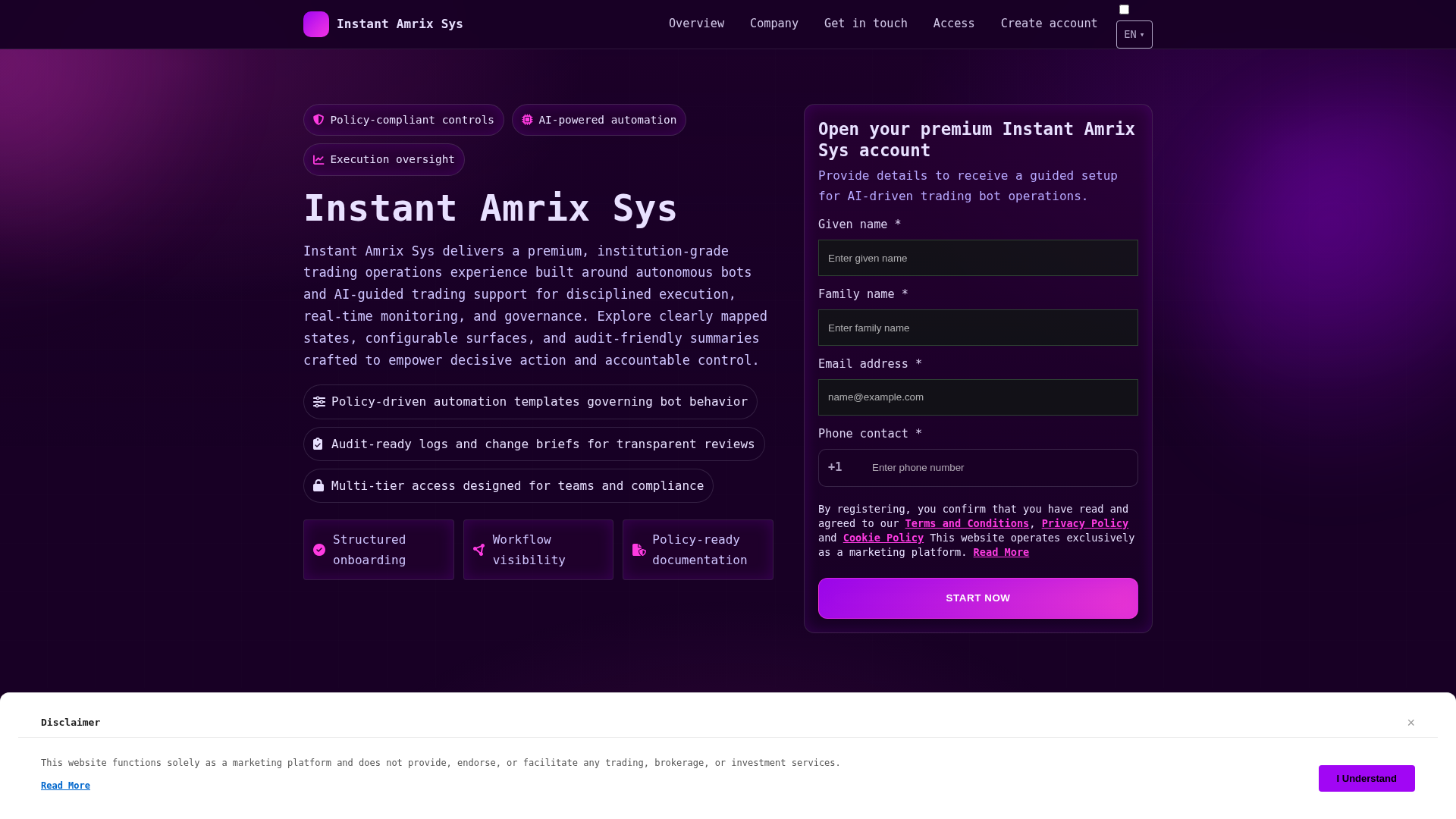Viewport: 1456px width, 819px height.
Task: Click the Policy-compliant controls badge text
Action: (412, 120)
